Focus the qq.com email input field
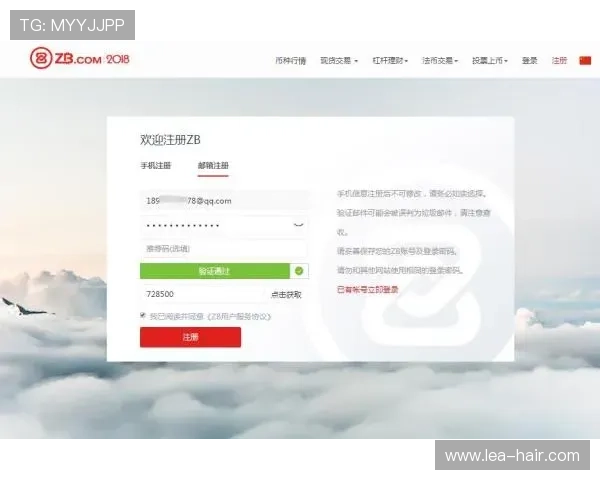This screenshot has height=480, width=600. tap(224, 201)
